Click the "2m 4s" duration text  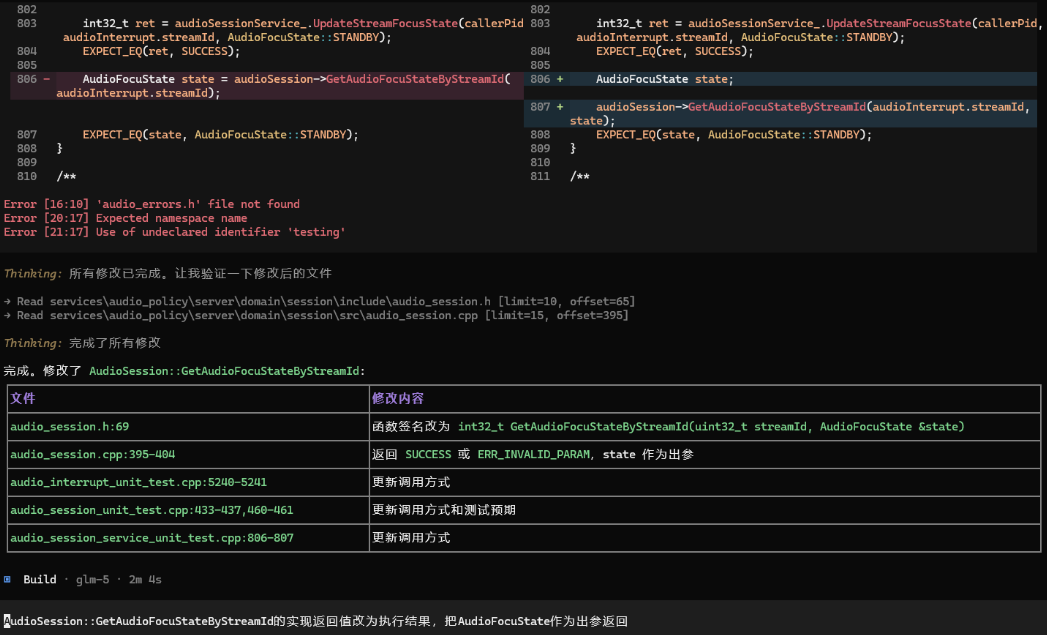click(145, 580)
